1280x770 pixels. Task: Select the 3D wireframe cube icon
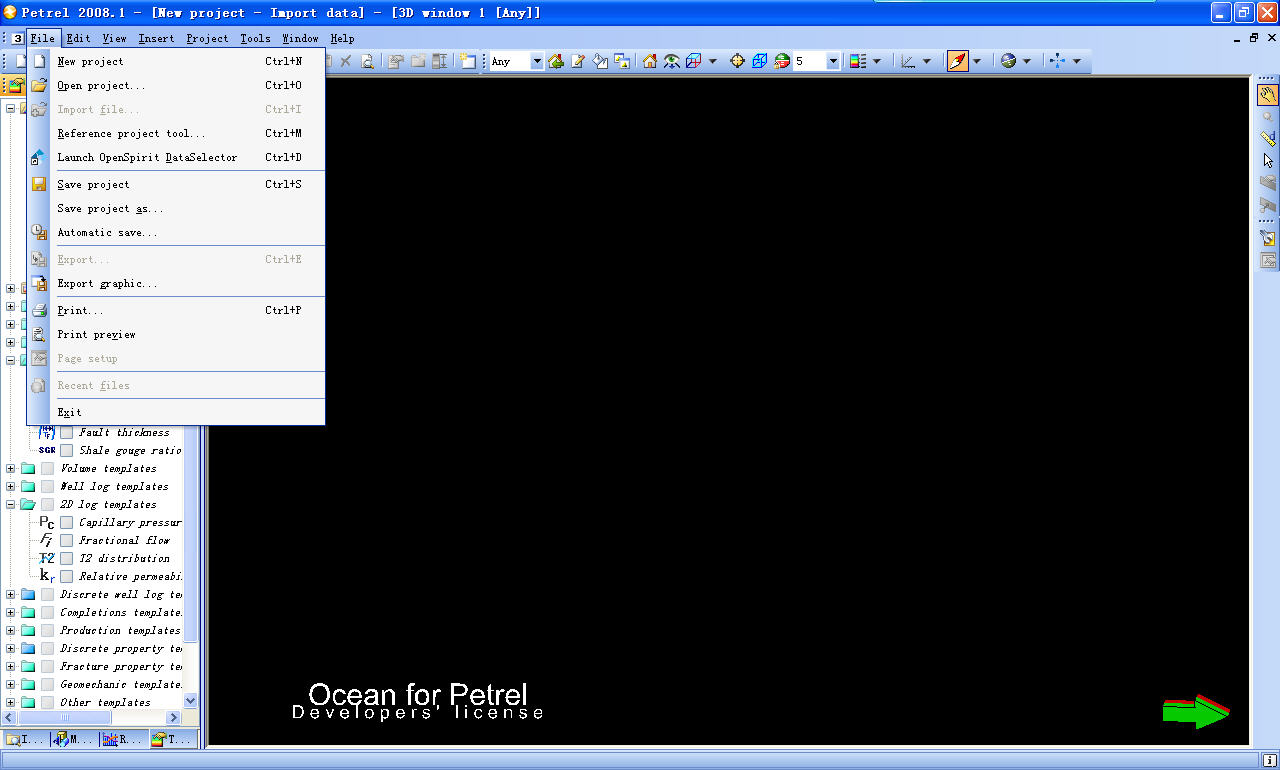(694, 61)
